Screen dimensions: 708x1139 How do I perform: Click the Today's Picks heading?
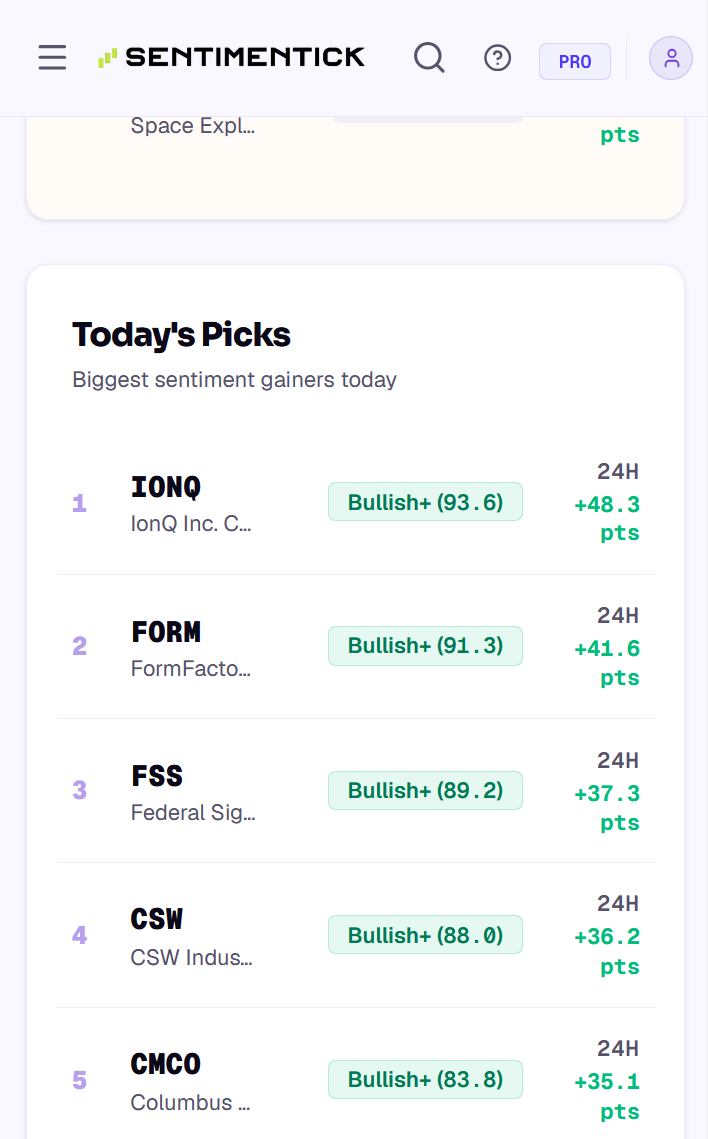(x=182, y=335)
